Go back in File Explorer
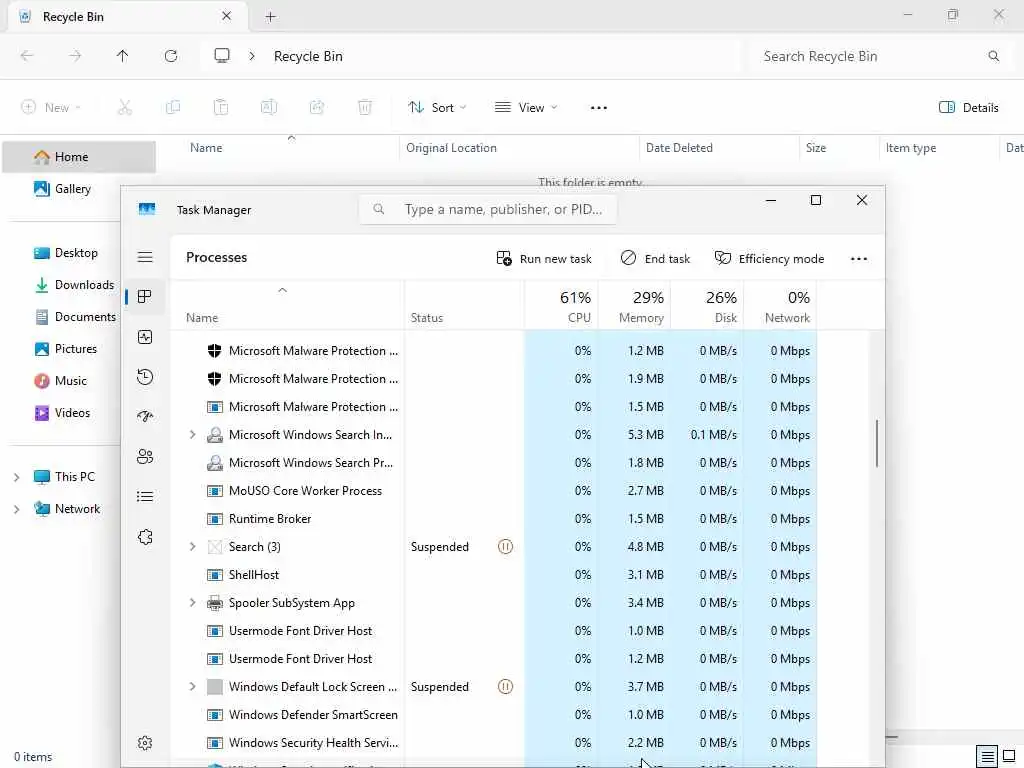 27,56
